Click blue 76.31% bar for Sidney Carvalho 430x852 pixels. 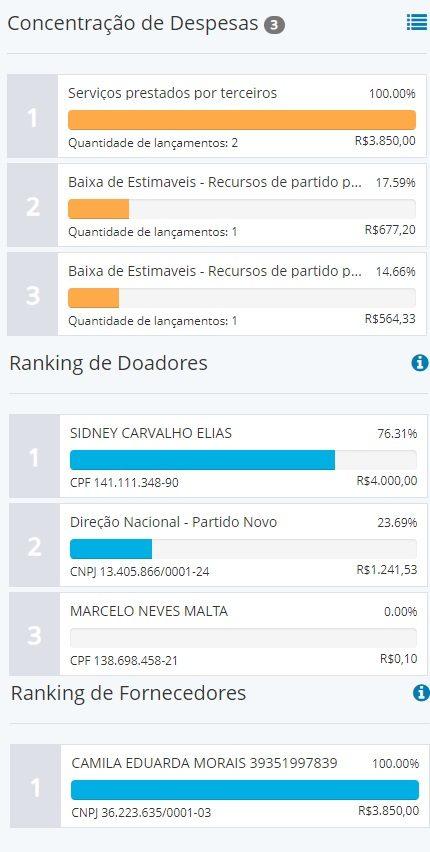(202, 460)
